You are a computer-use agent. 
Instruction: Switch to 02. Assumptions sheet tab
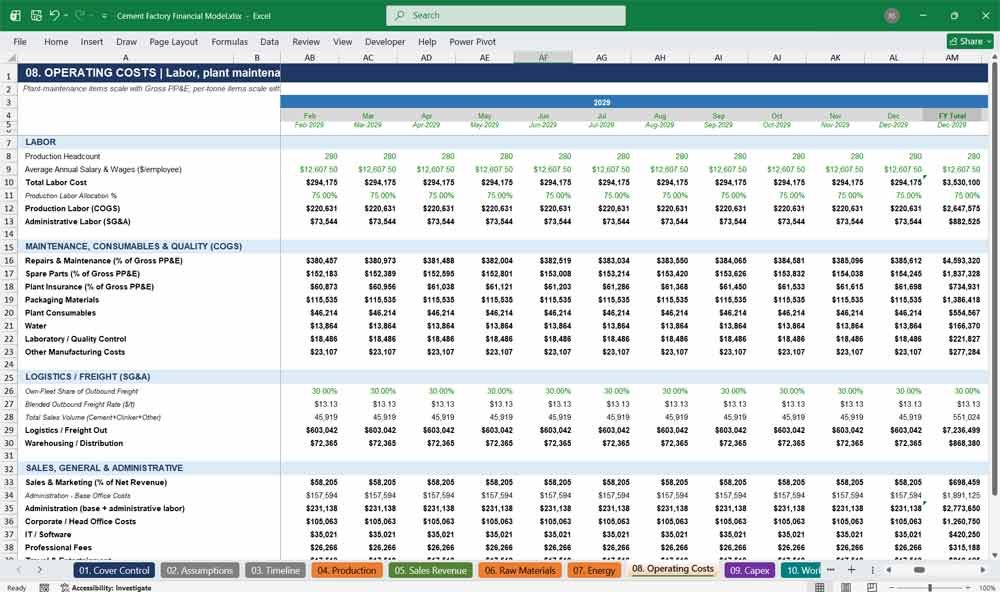tap(200, 570)
